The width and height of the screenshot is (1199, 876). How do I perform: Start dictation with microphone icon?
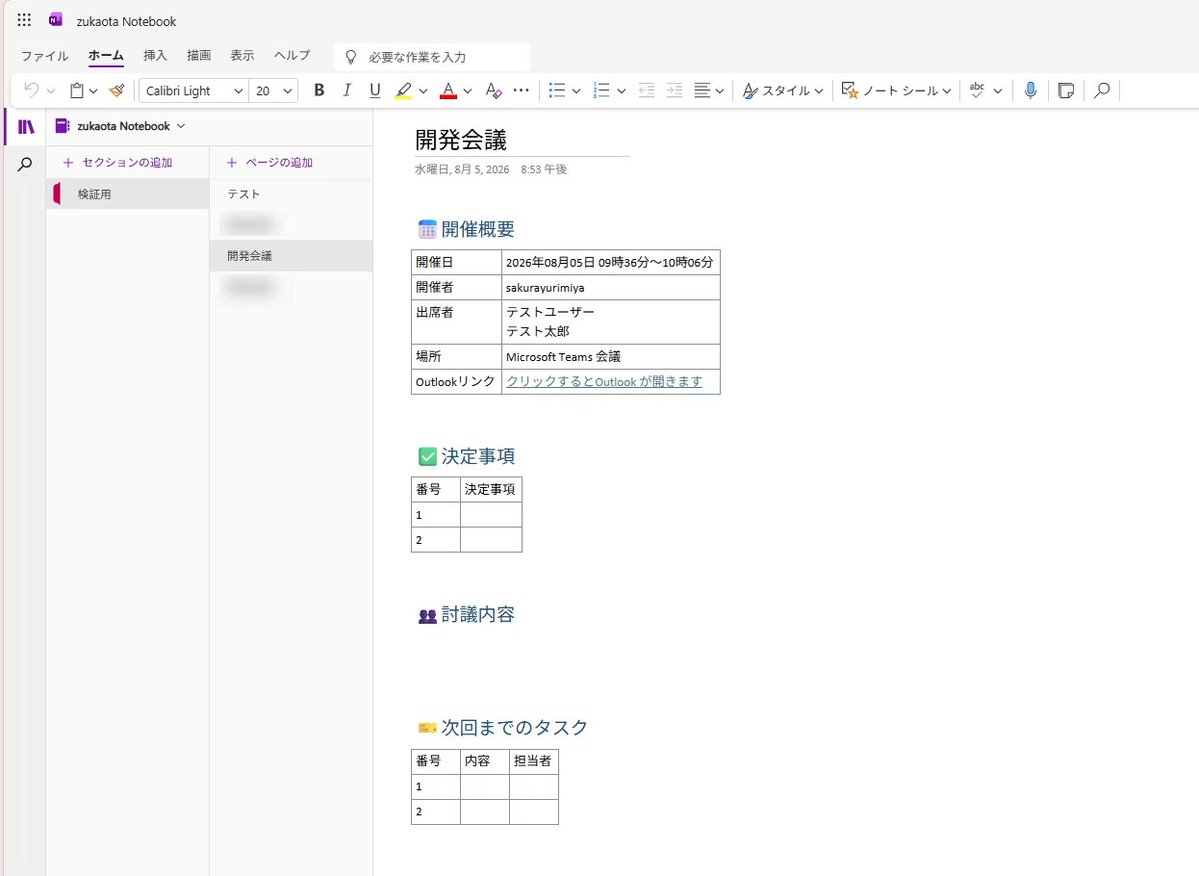[1030, 90]
